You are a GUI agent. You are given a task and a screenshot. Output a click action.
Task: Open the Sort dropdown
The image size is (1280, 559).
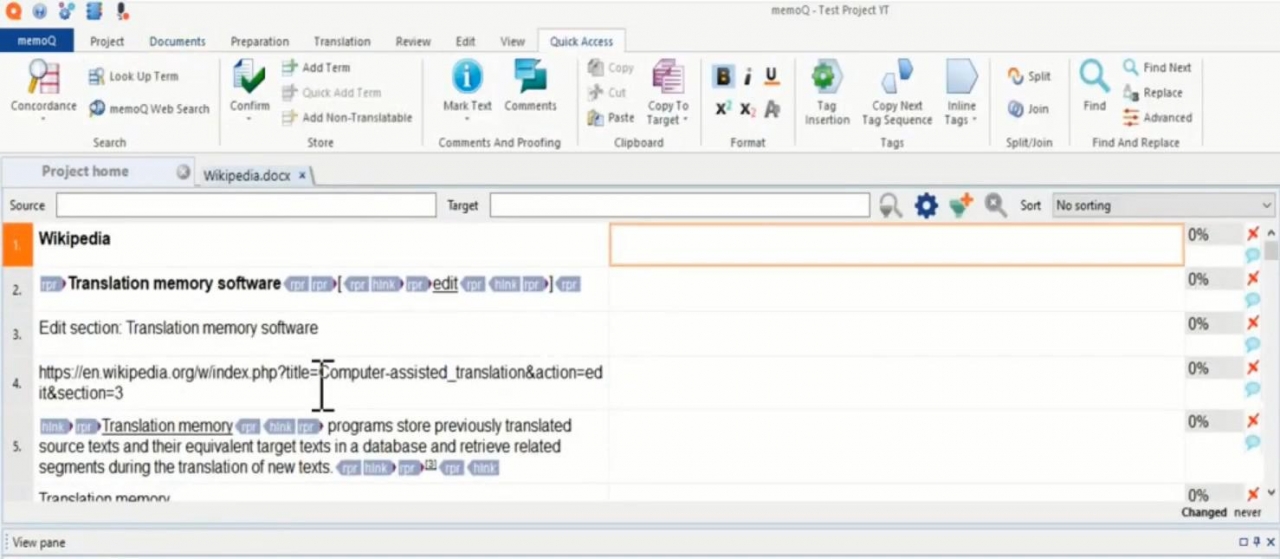[x=1163, y=206]
